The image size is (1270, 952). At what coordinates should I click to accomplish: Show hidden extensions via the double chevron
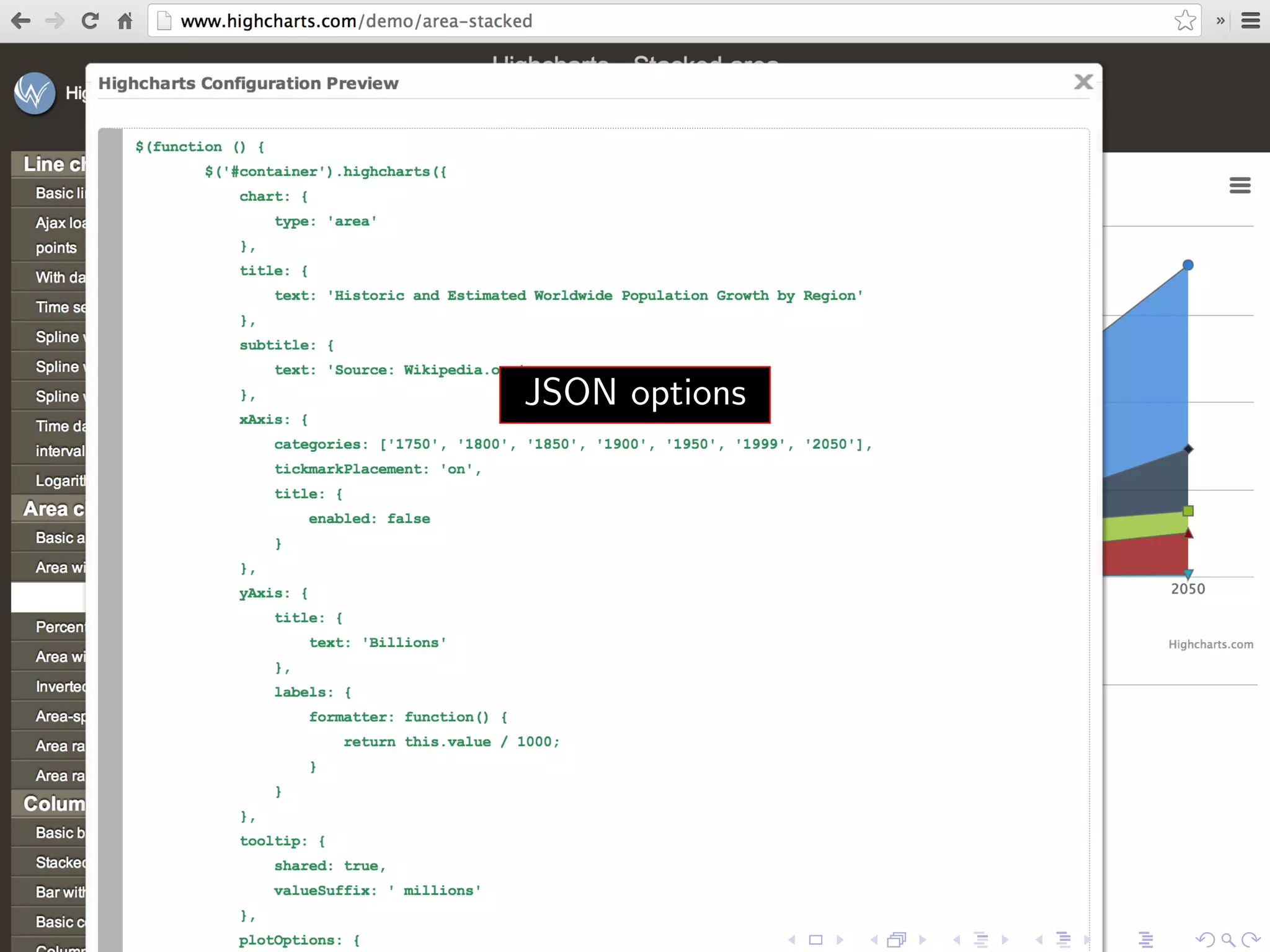pos(1220,21)
